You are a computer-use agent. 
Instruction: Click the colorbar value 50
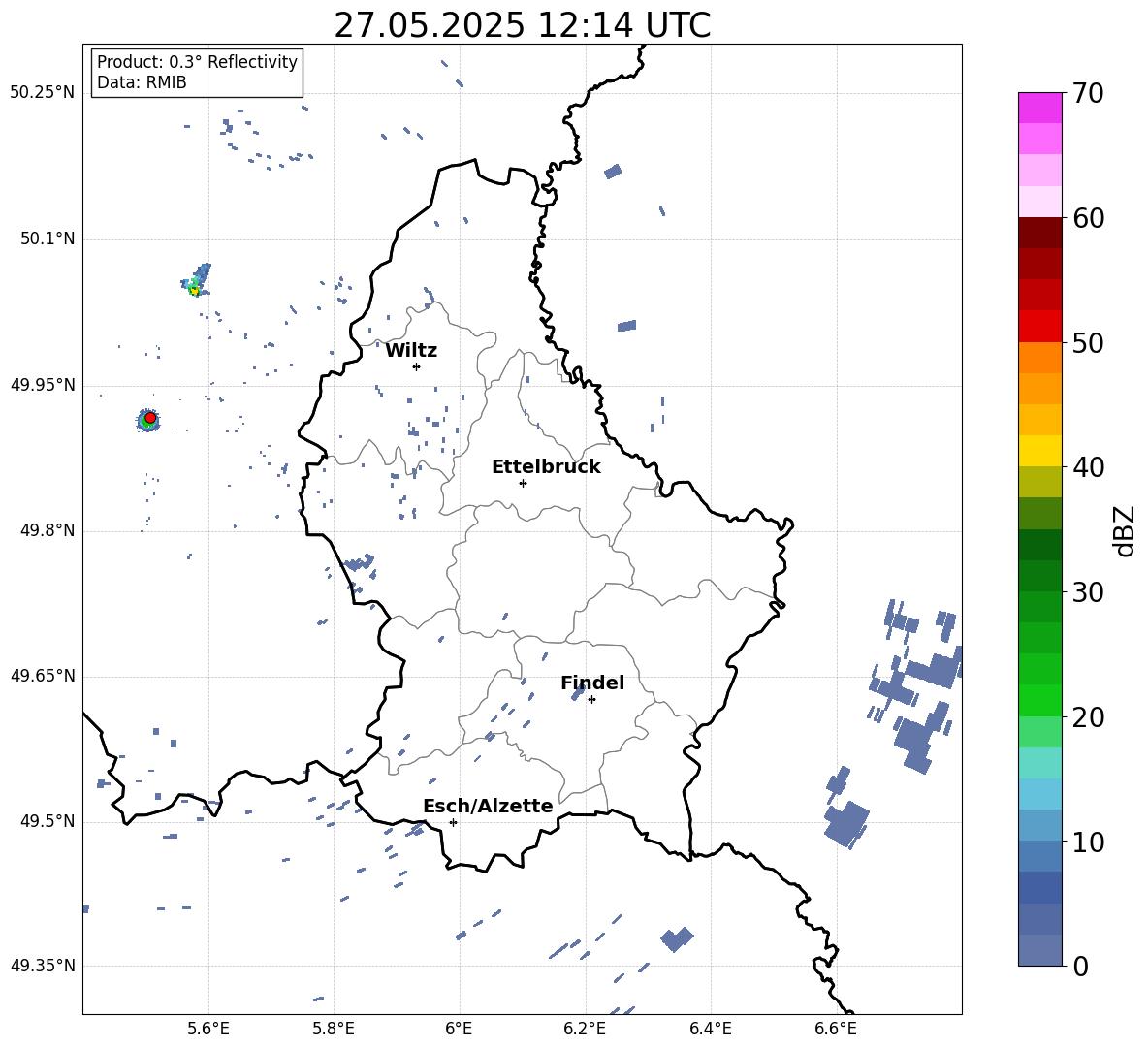[1089, 343]
